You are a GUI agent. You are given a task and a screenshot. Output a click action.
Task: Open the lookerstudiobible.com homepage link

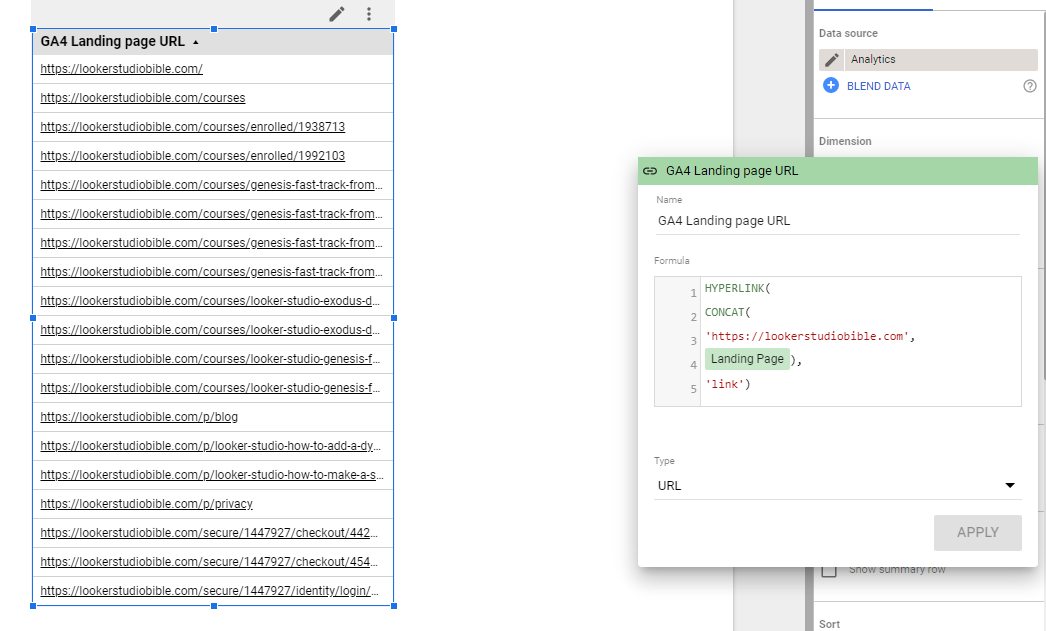point(121,69)
